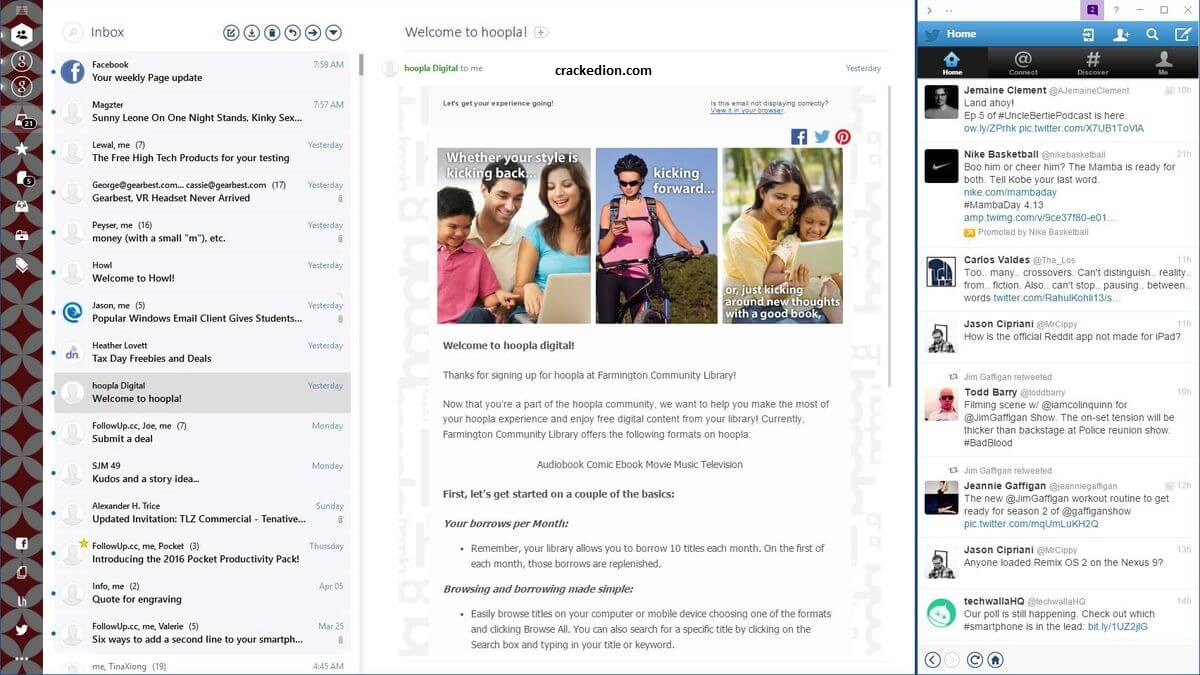Open the drafts folder with 5 badge

pos(23,178)
